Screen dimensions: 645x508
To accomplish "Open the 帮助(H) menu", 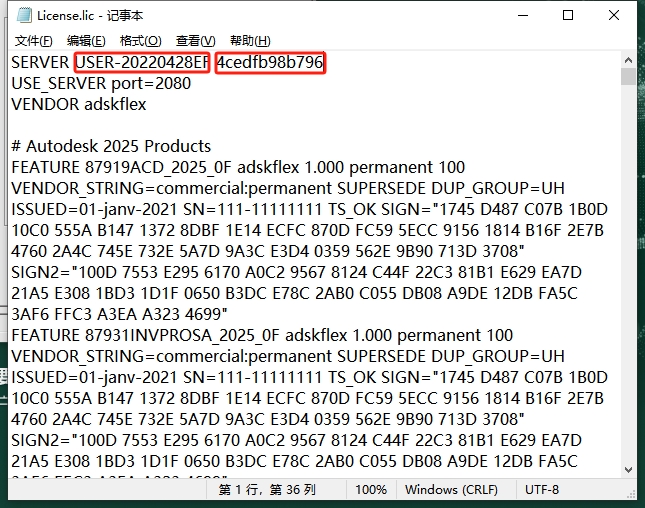I will click(250, 41).
